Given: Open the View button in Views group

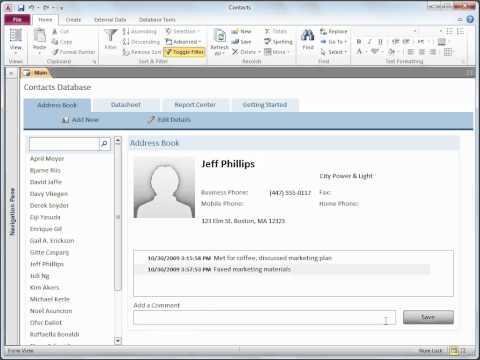Looking at the screenshot, I should pos(15,42).
